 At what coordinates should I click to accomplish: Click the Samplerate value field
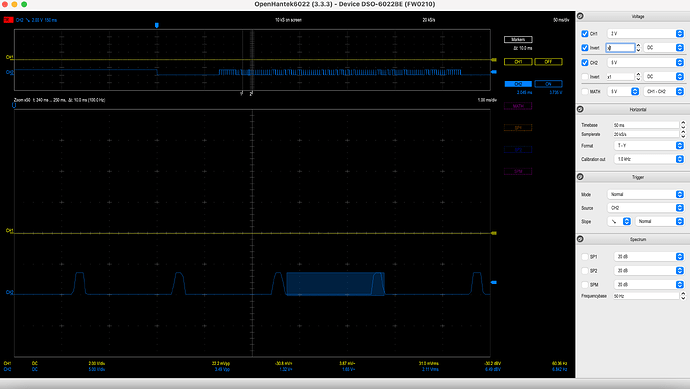pos(646,134)
